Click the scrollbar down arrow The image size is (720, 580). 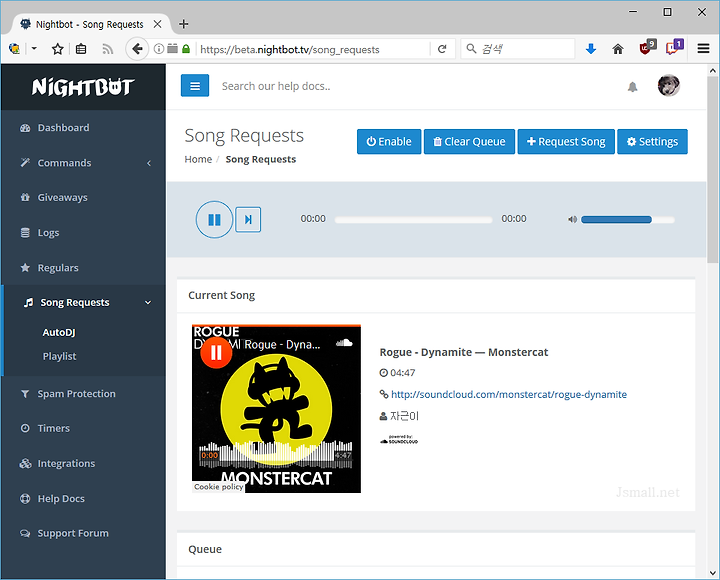pos(712,573)
